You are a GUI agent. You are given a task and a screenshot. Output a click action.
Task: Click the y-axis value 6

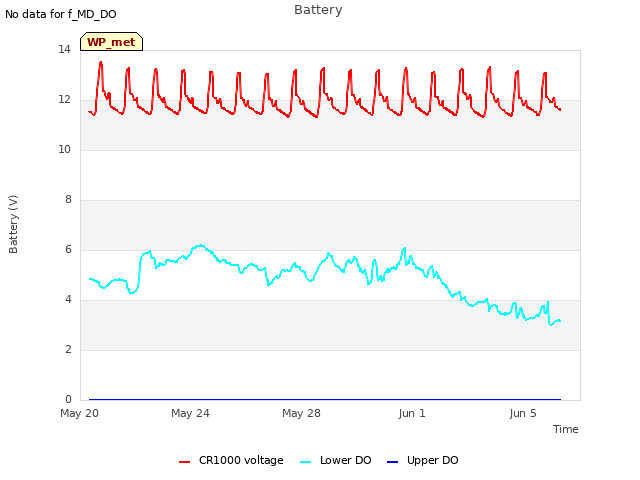click(68, 249)
